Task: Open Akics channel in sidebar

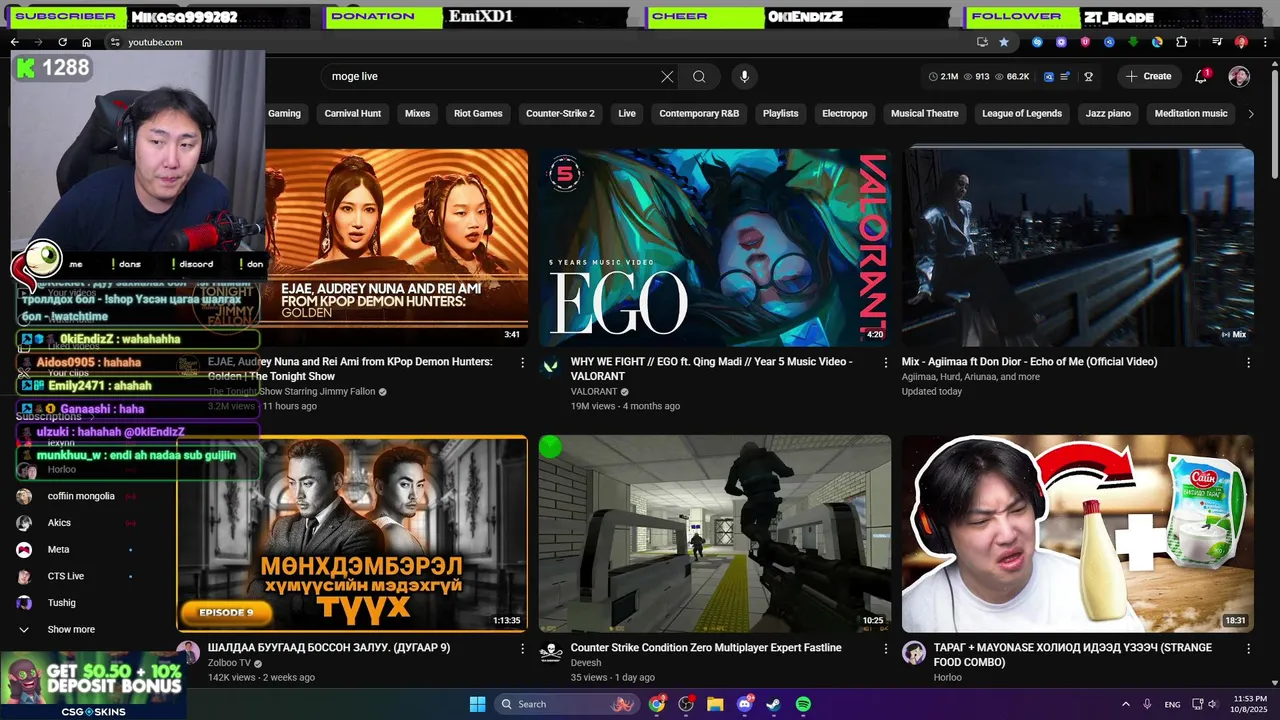Action: pyautogui.click(x=59, y=523)
